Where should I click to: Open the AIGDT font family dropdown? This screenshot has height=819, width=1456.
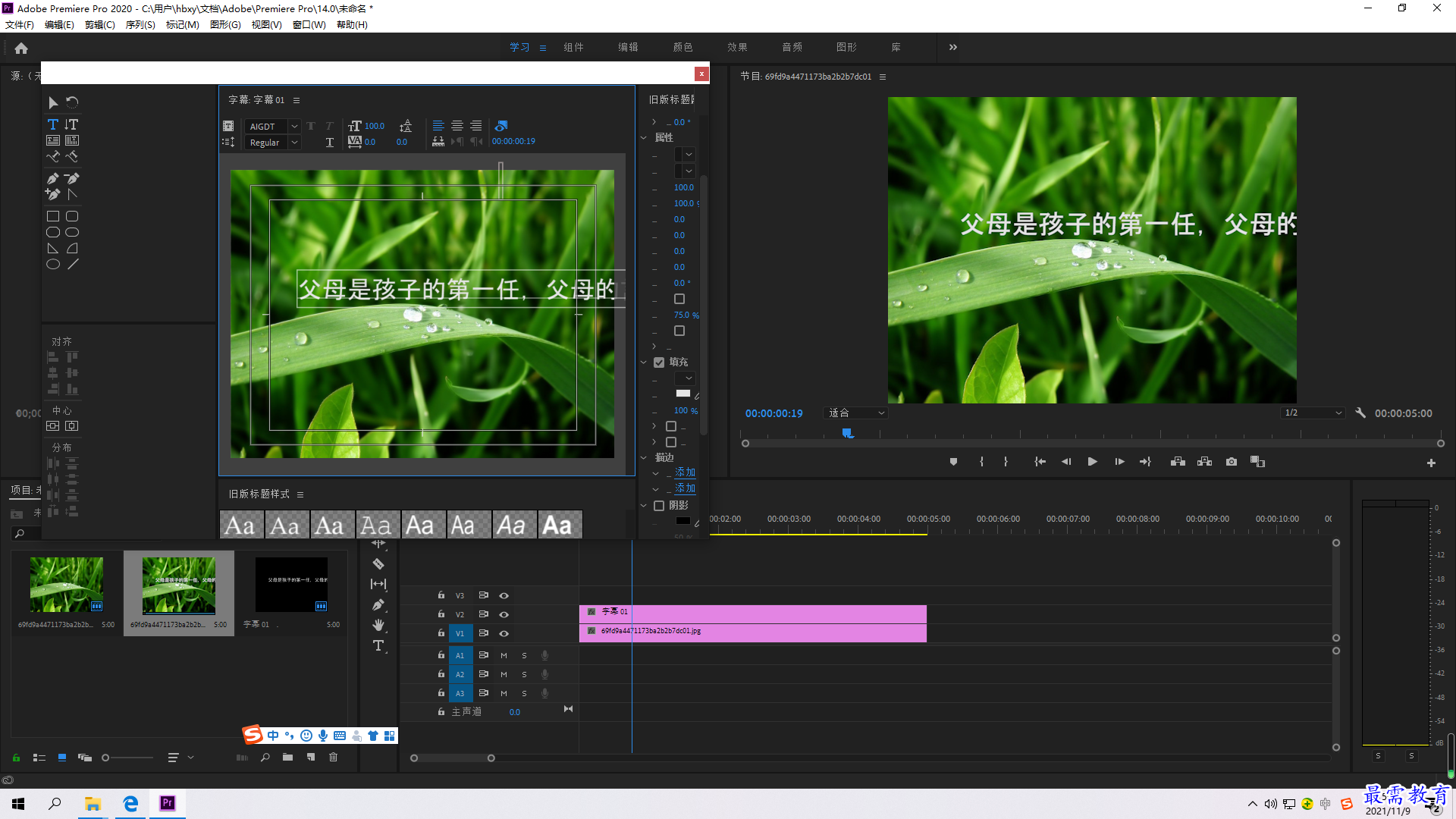pos(273,127)
